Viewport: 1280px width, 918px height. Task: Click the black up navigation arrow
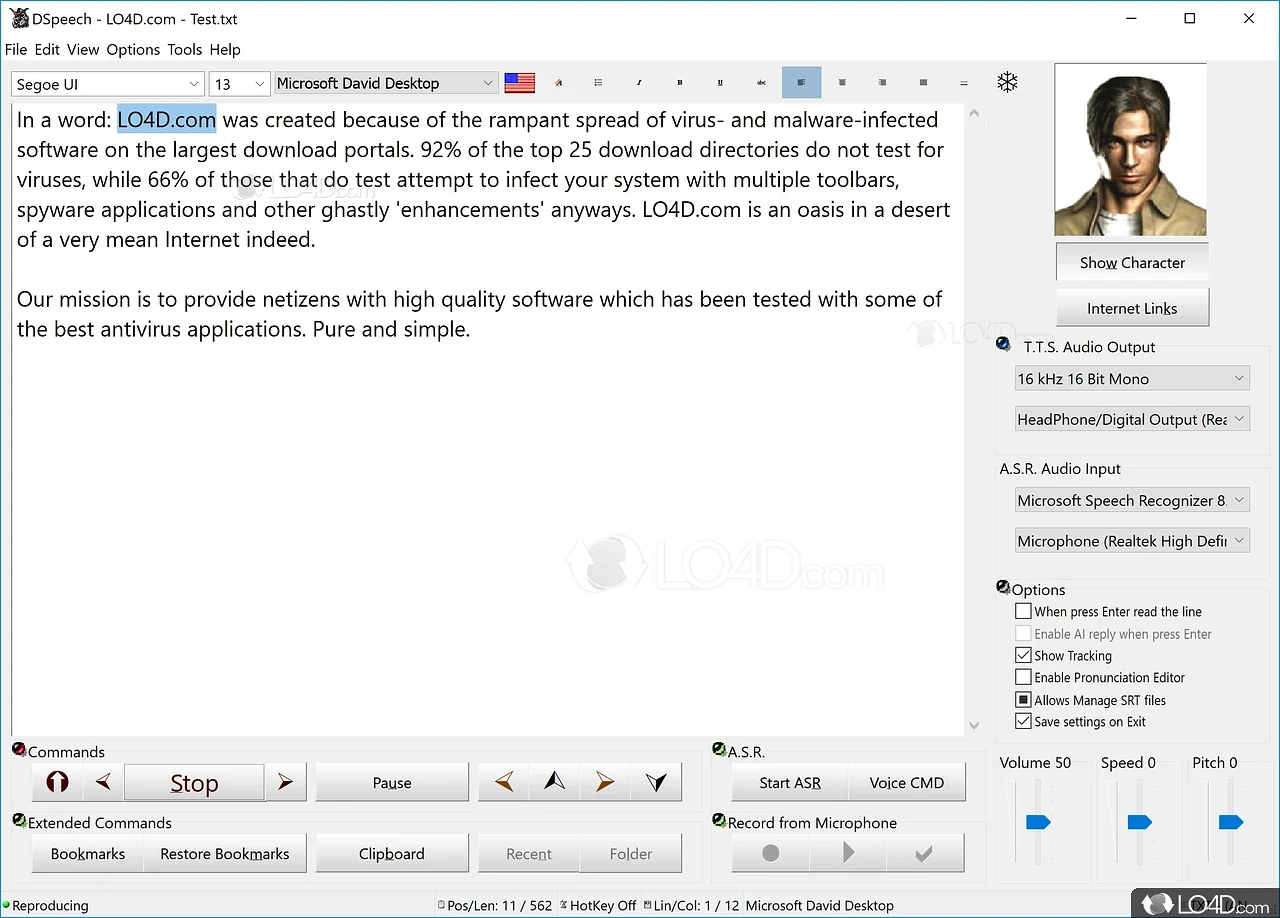(x=555, y=782)
